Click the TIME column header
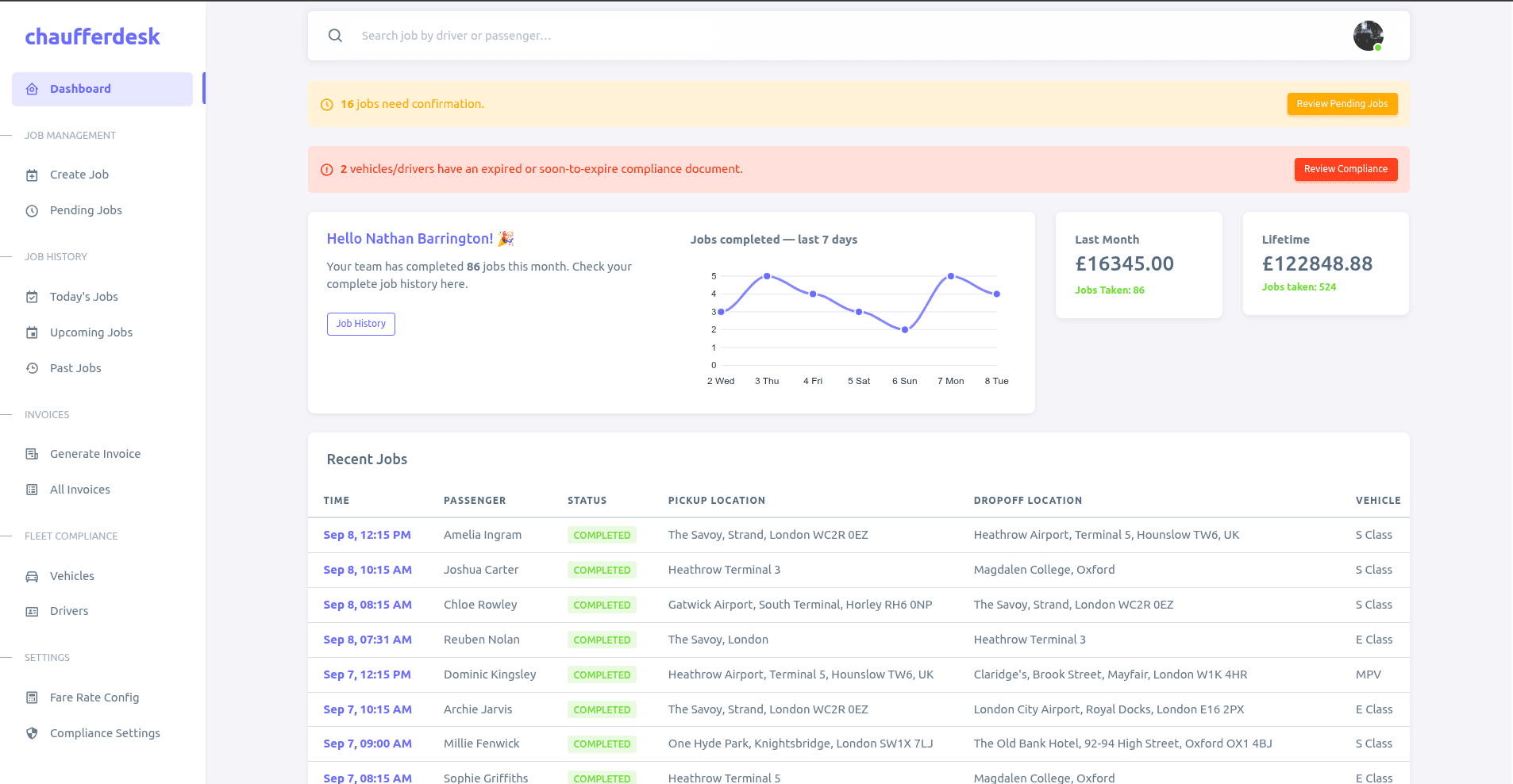The image size is (1513, 784). (x=337, y=501)
